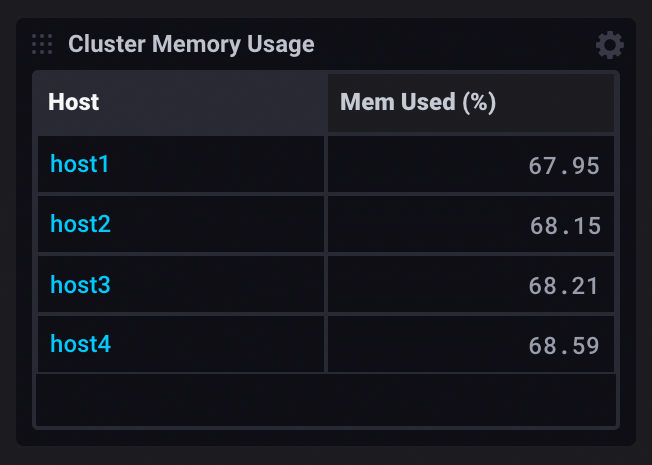Viewport: 652px width, 465px height.
Task: Click the empty row below host4
Action: [326, 400]
